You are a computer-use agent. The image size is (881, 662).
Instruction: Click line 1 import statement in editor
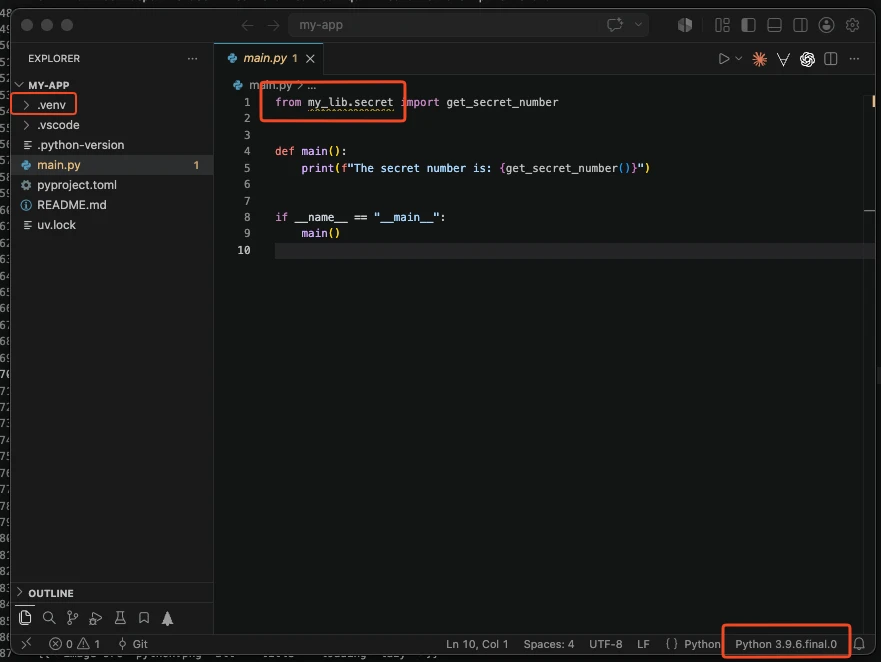pos(416,102)
